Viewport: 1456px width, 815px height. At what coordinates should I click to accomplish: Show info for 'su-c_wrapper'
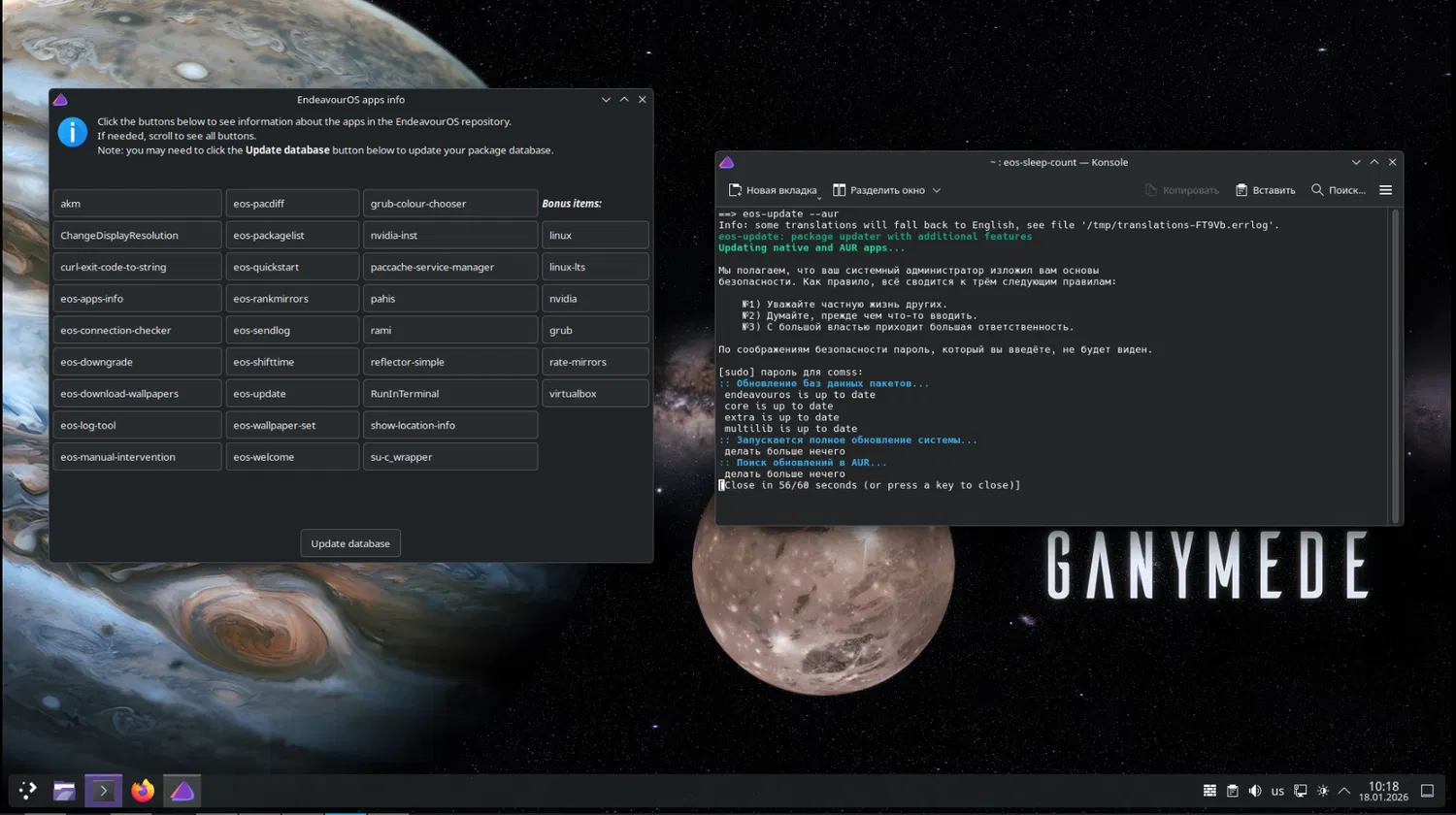point(450,457)
